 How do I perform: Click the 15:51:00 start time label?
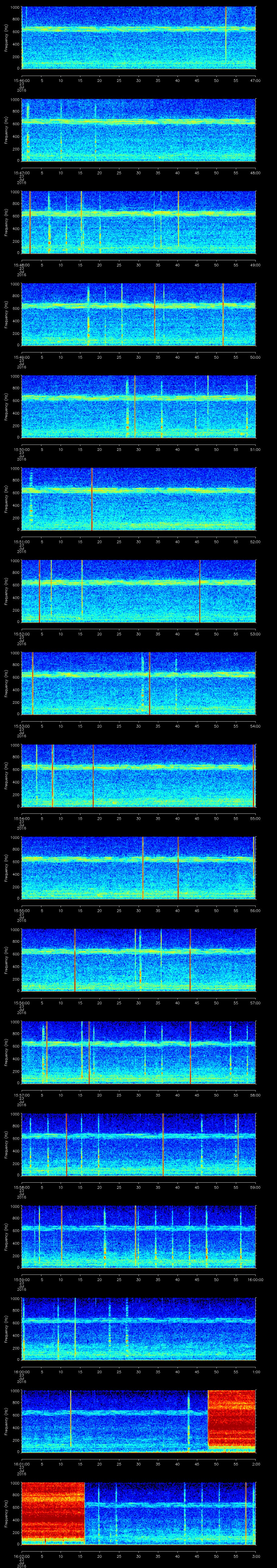(x=22, y=542)
